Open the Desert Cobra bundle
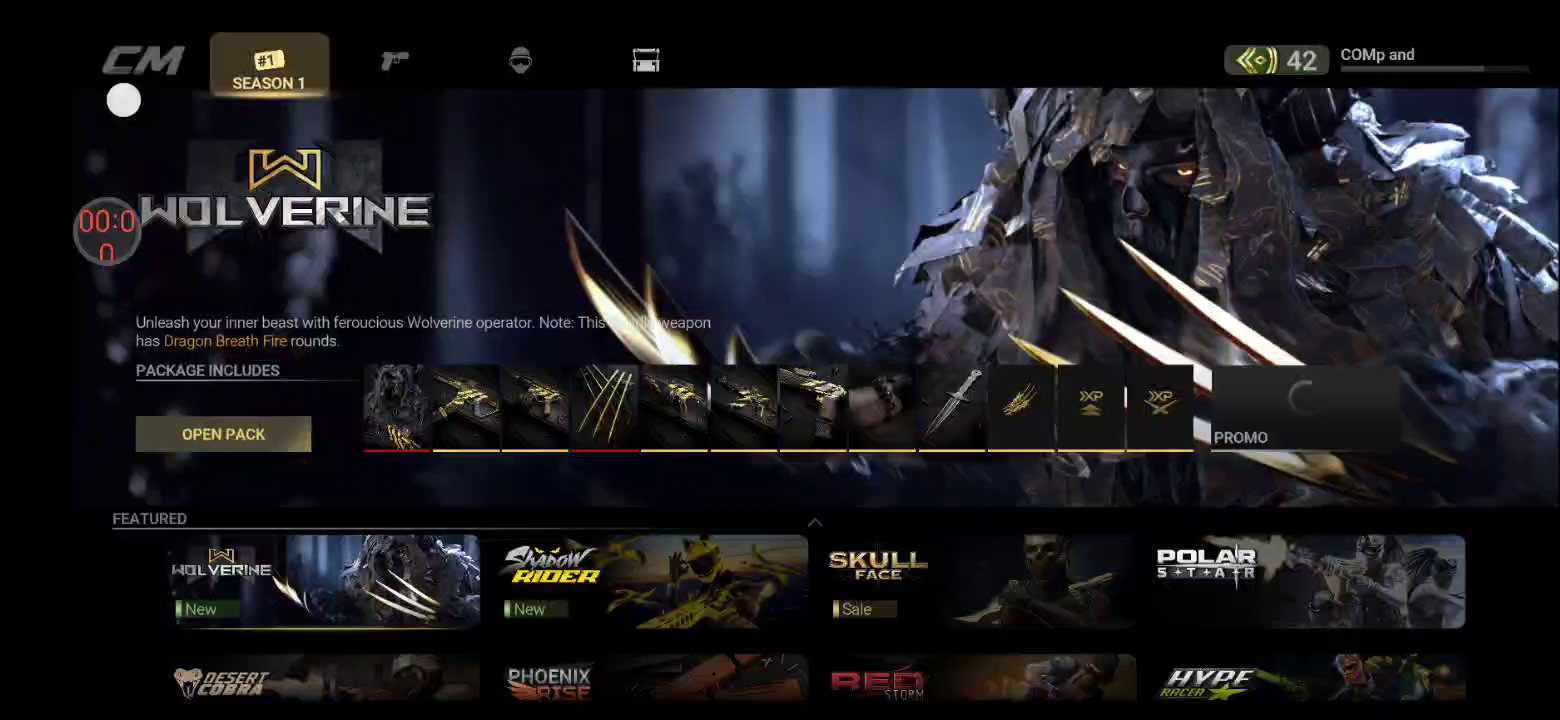The image size is (1560, 720). point(325,678)
